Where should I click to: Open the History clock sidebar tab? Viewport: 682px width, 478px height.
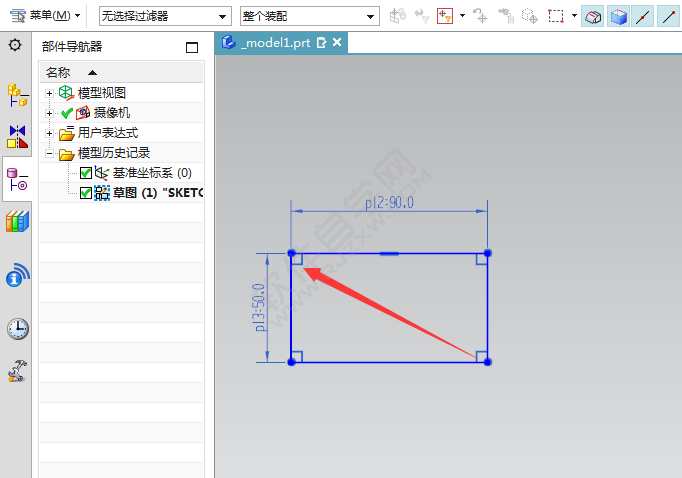click(17, 328)
